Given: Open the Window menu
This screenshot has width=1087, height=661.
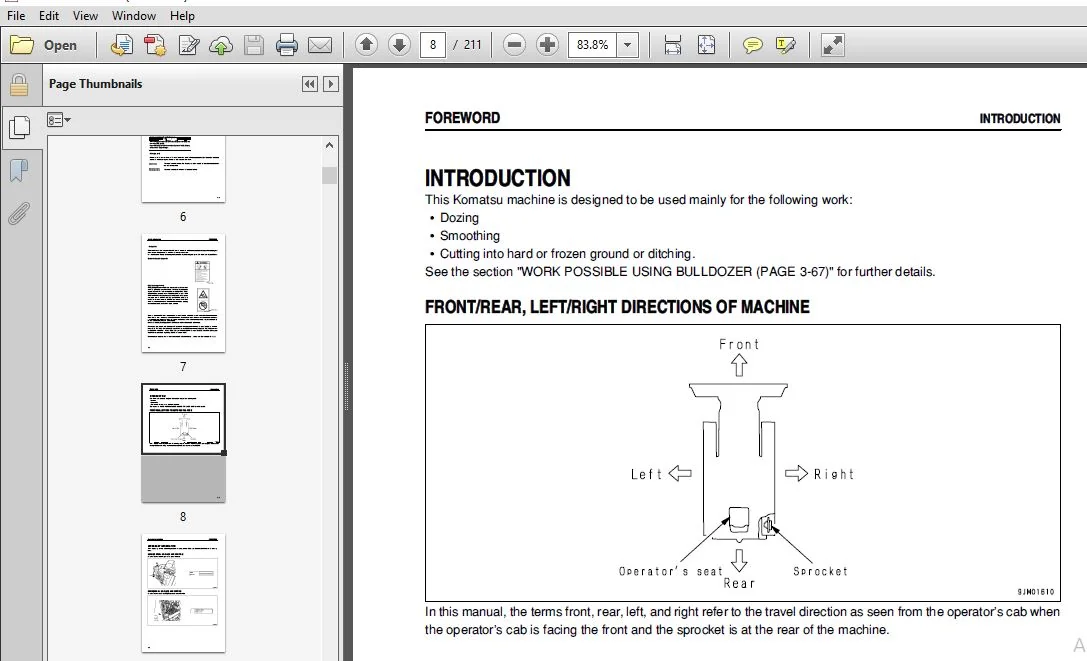Looking at the screenshot, I should click(134, 15).
